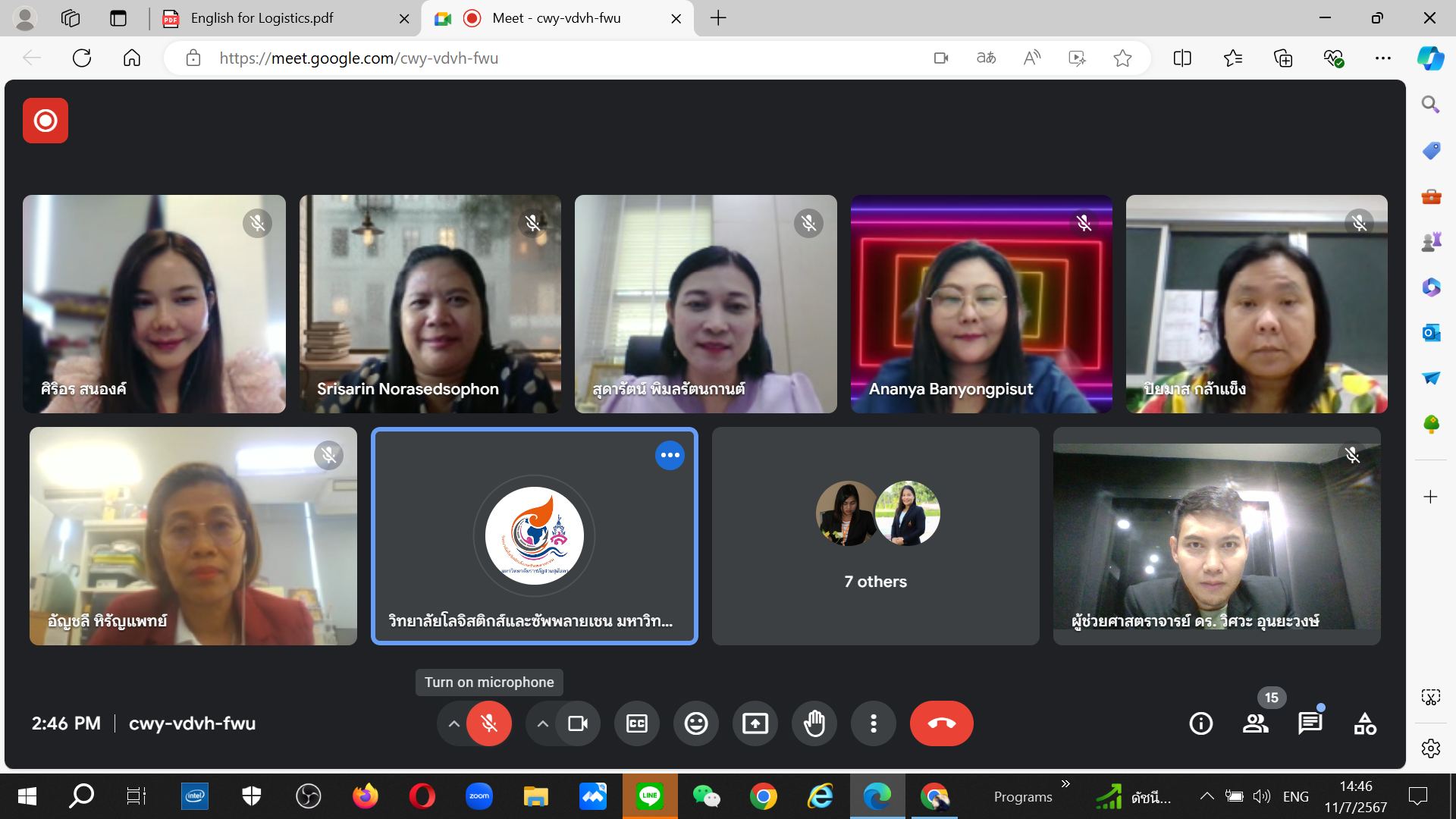Click the red leave call button
This screenshot has width=1456, height=819.
tap(941, 723)
